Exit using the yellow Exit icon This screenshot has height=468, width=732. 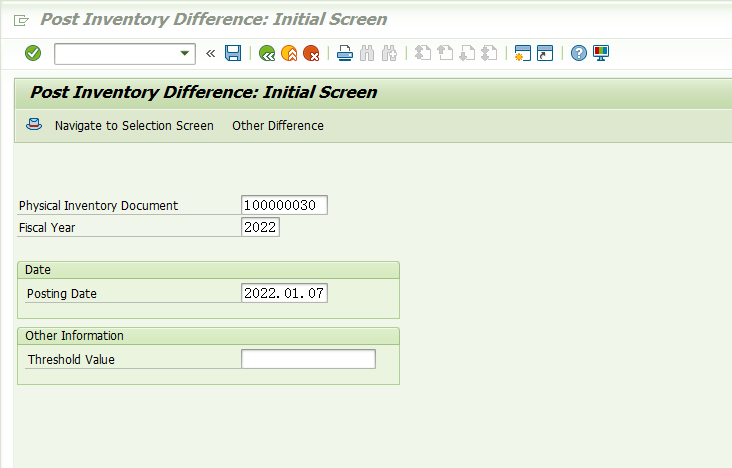point(289,53)
